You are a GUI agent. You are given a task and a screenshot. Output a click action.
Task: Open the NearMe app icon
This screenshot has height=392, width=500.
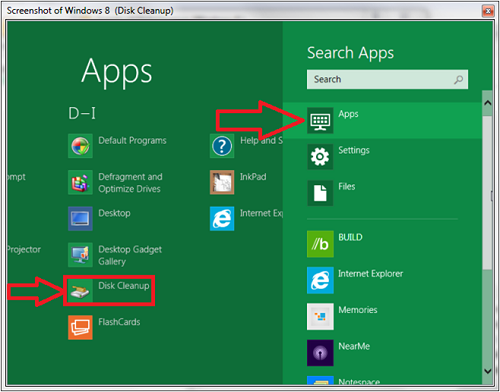point(320,353)
